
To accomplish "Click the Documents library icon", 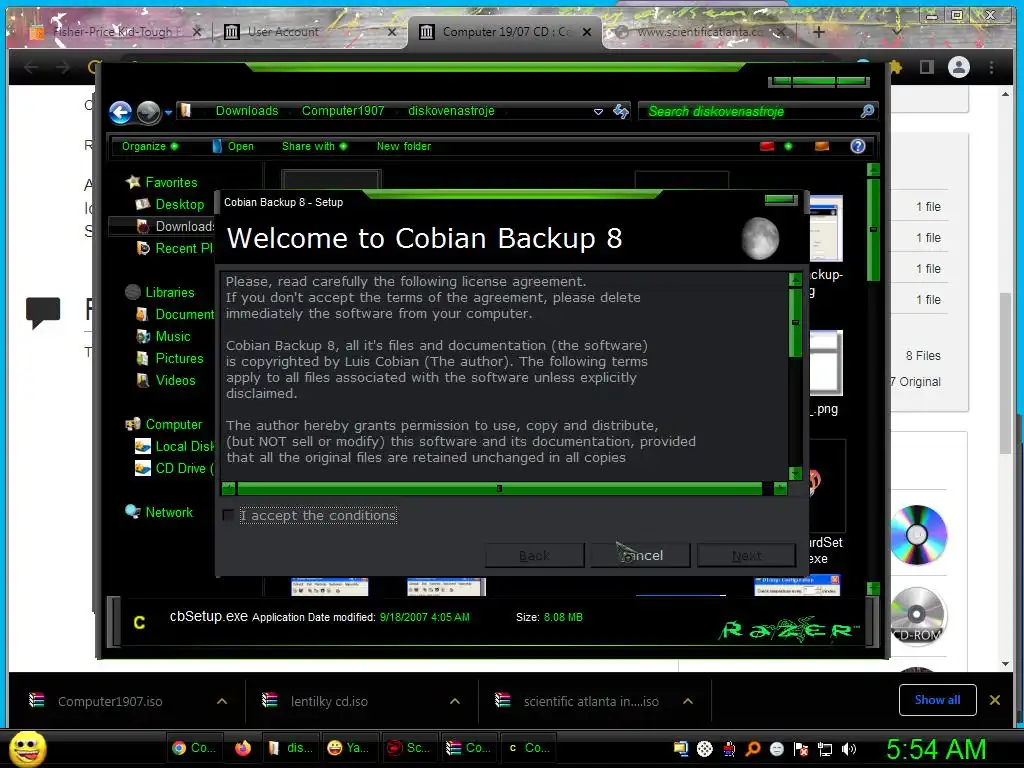I will tap(142, 314).
